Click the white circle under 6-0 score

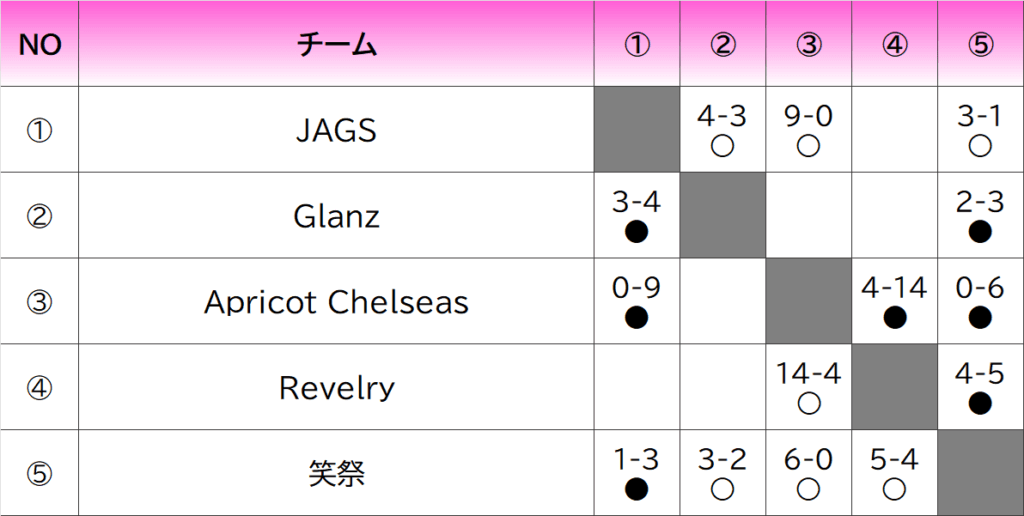(x=809, y=489)
